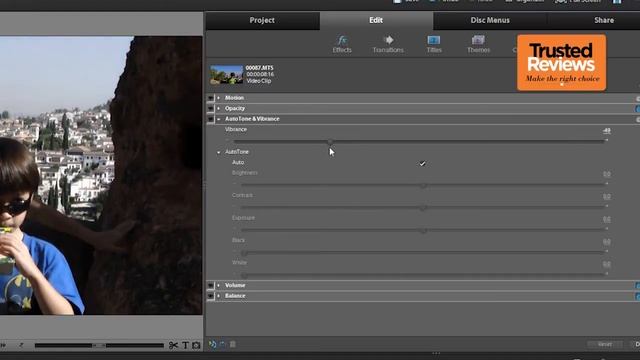
Task: Toggle the AutoTone & Vibrance effect eye
Action: 211,119
